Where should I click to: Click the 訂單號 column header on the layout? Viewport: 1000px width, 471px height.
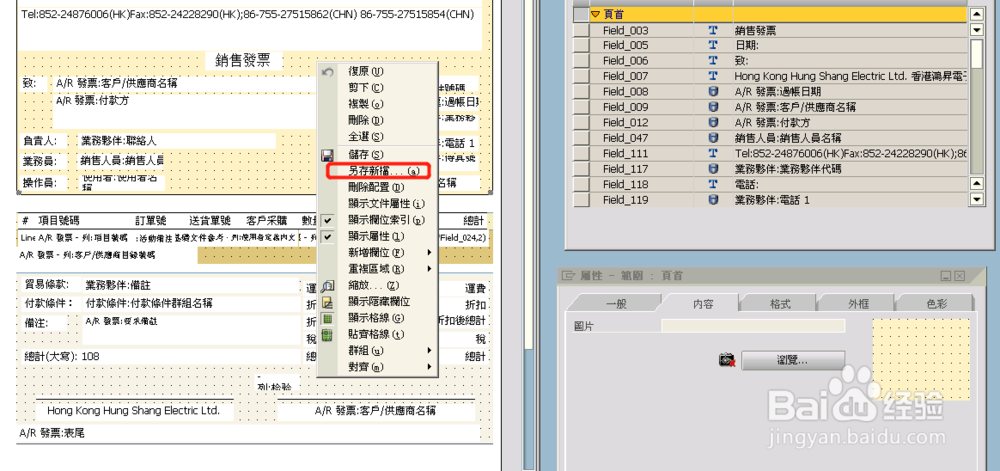(x=150, y=221)
